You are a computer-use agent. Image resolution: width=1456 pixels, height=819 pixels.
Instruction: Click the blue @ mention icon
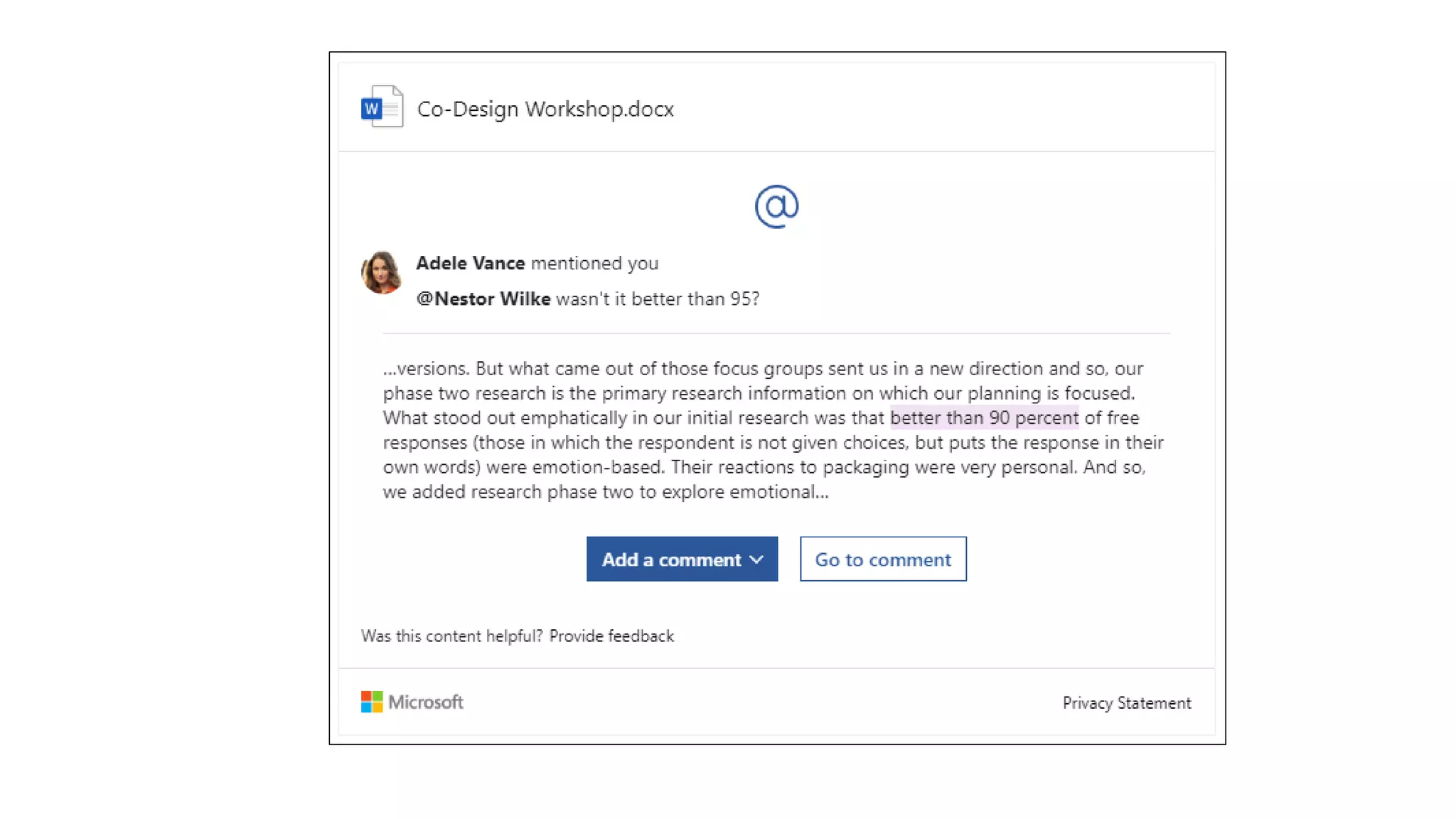776,206
